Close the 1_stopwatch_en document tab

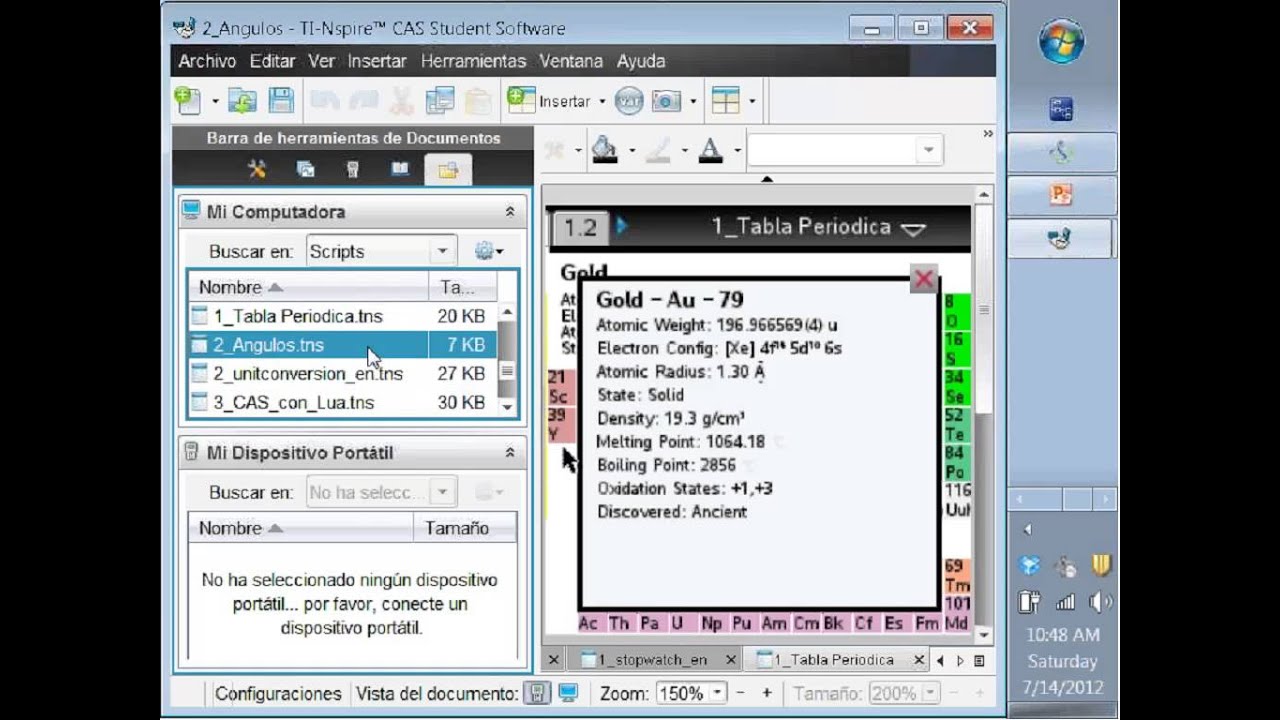click(x=731, y=660)
